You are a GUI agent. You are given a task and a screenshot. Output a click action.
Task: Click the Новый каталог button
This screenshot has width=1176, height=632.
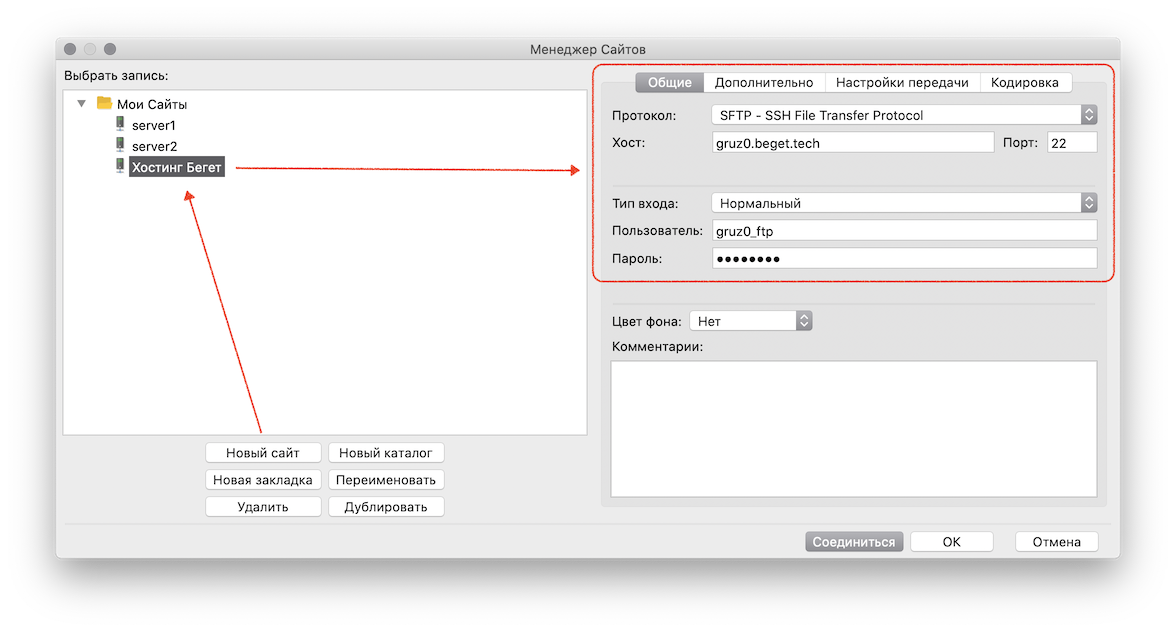click(x=386, y=453)
